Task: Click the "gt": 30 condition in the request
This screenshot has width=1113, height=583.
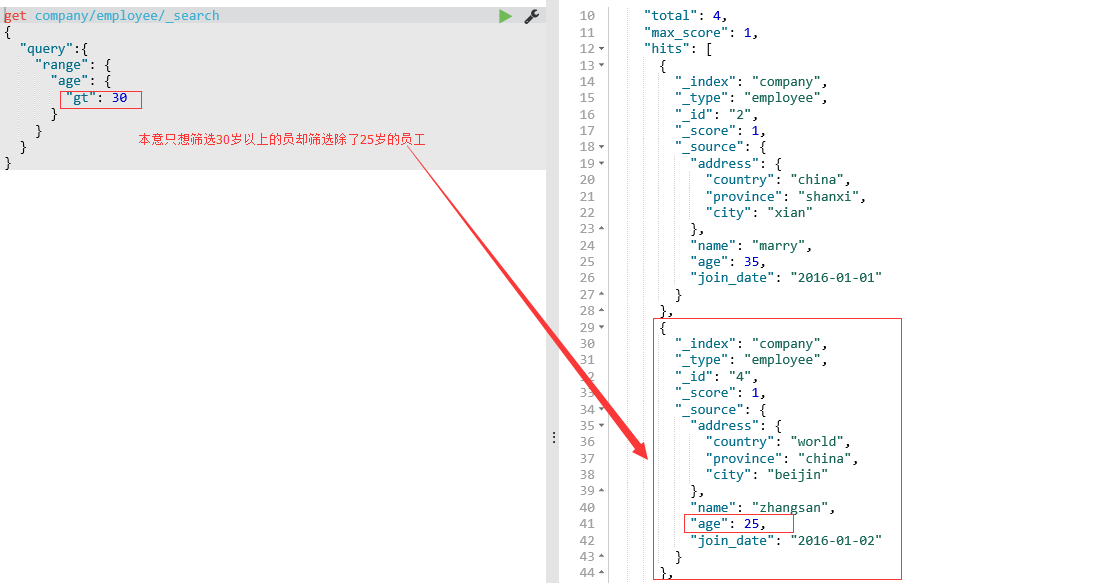Action: (x=97, y=98)
